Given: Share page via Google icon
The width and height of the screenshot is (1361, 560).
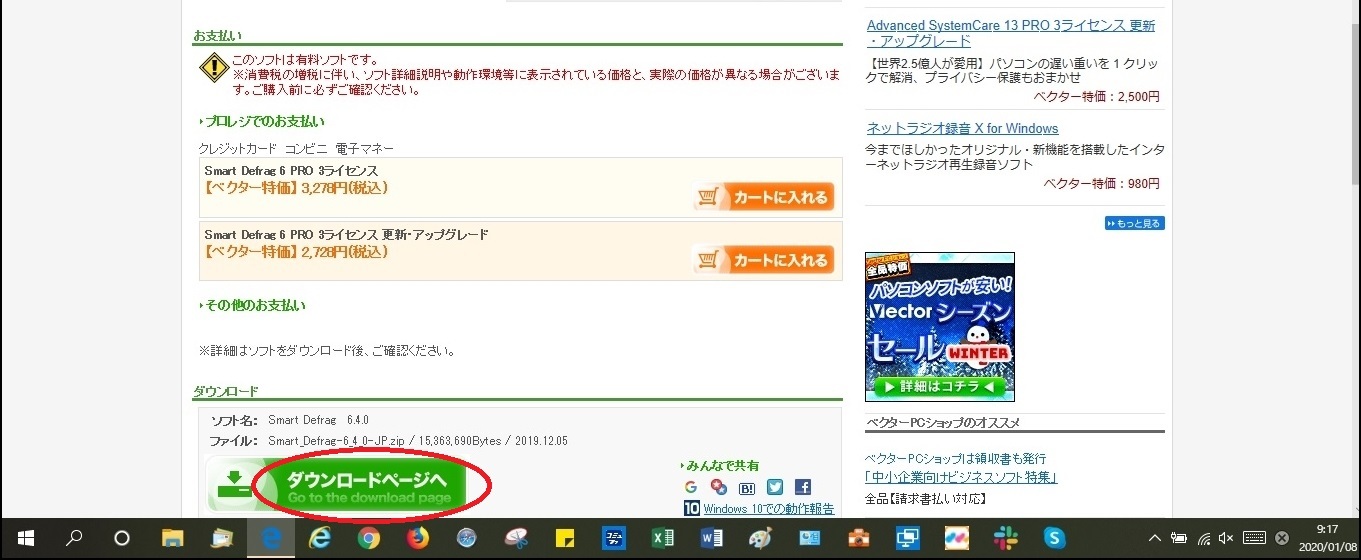Looking at the screenshot, I should point(691,487).
